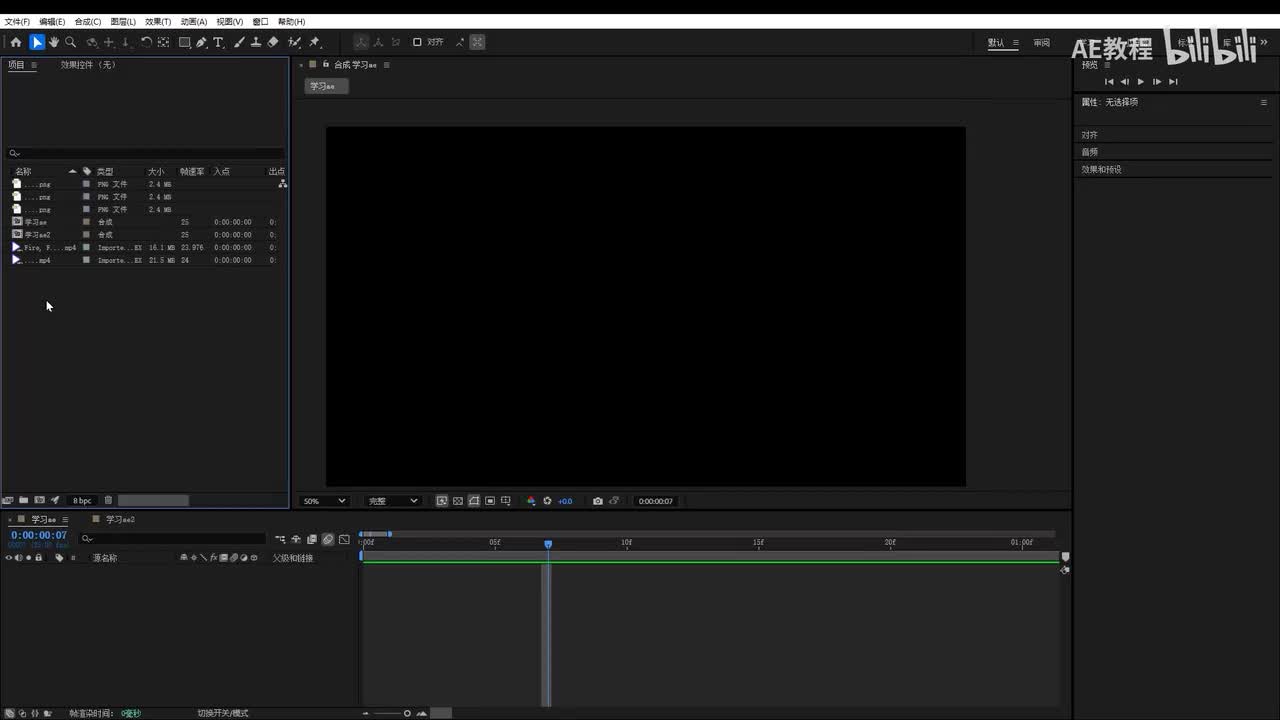Open the composition mini-flowchart in timeline

click(280, 539)
